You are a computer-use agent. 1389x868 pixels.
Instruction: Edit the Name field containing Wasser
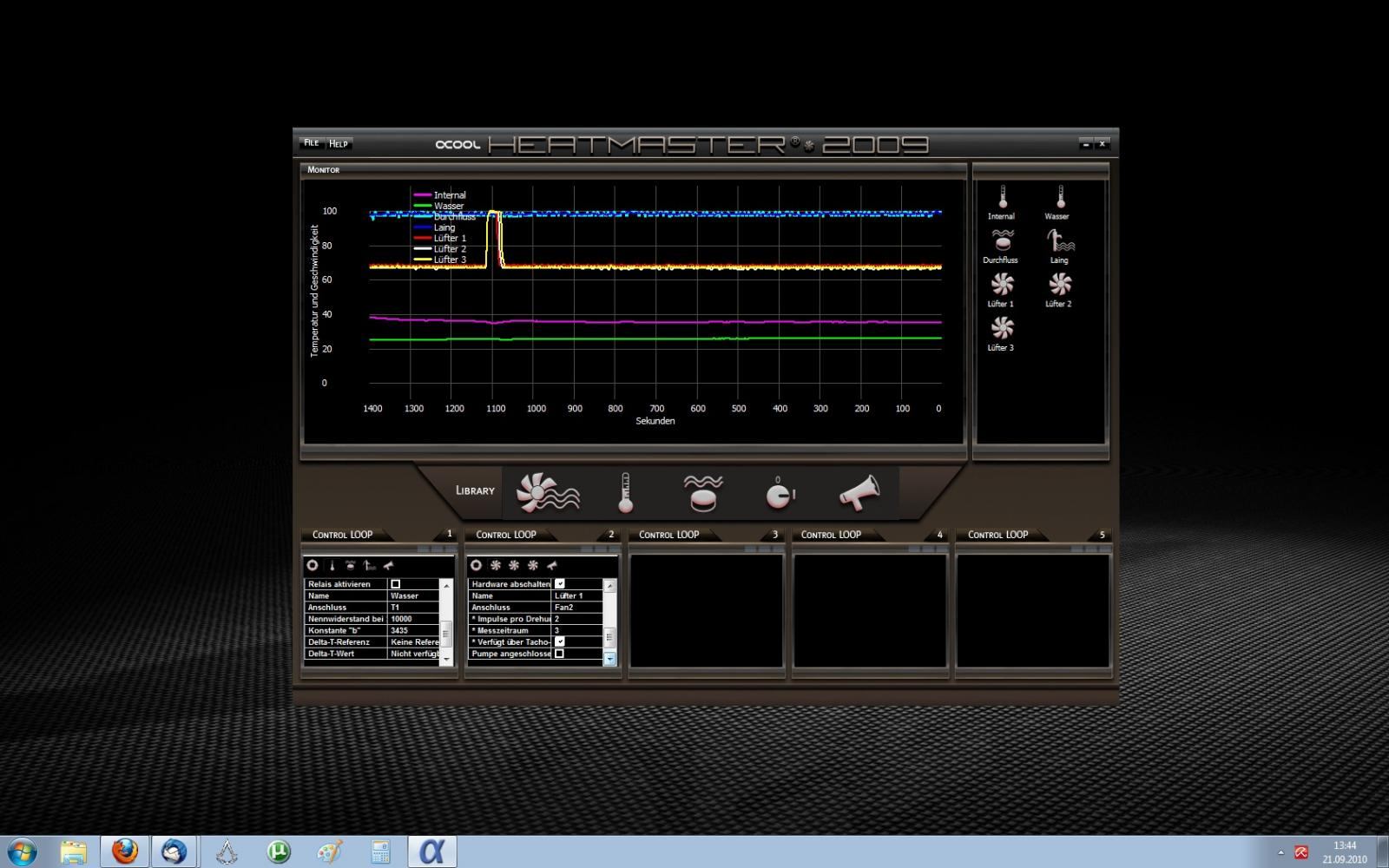(414, 596)
